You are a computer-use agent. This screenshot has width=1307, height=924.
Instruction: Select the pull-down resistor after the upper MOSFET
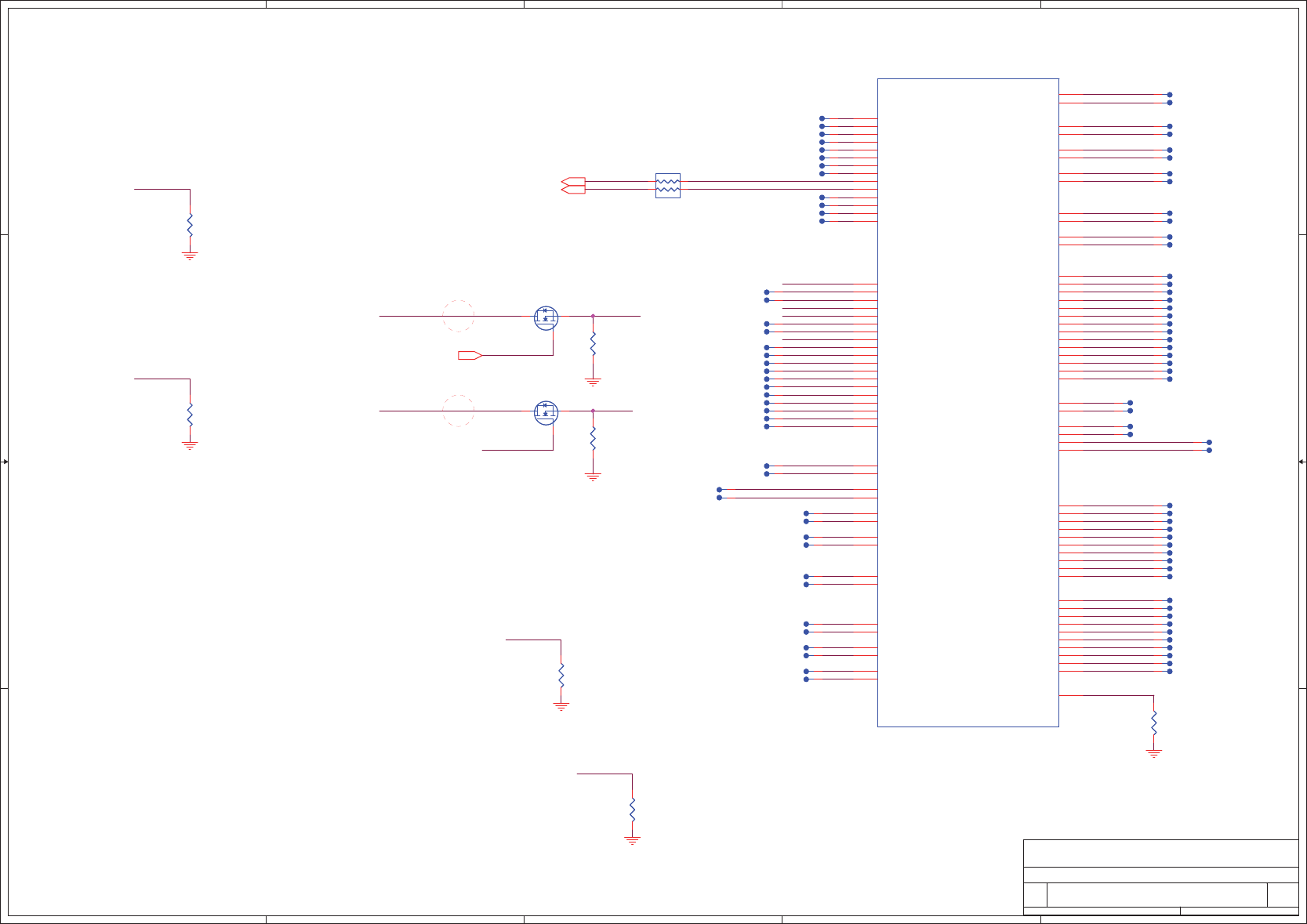593,343
